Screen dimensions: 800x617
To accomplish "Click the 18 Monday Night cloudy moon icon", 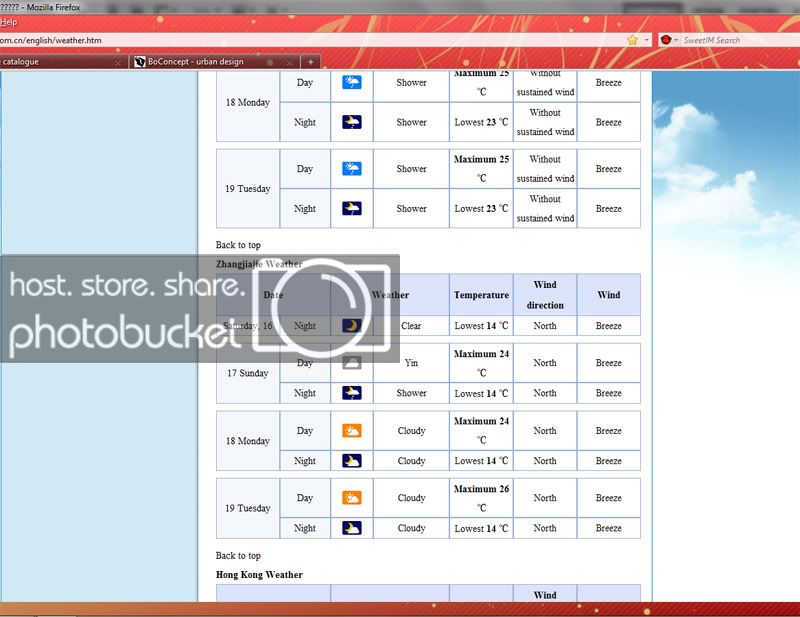I will tap(352, 461).
